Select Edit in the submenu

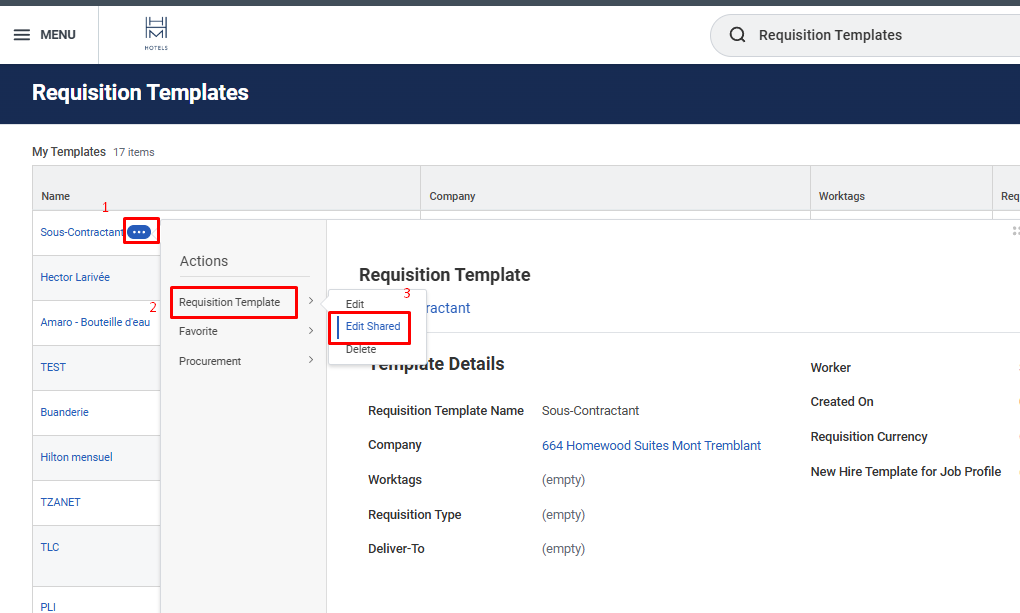pos(355,303)
